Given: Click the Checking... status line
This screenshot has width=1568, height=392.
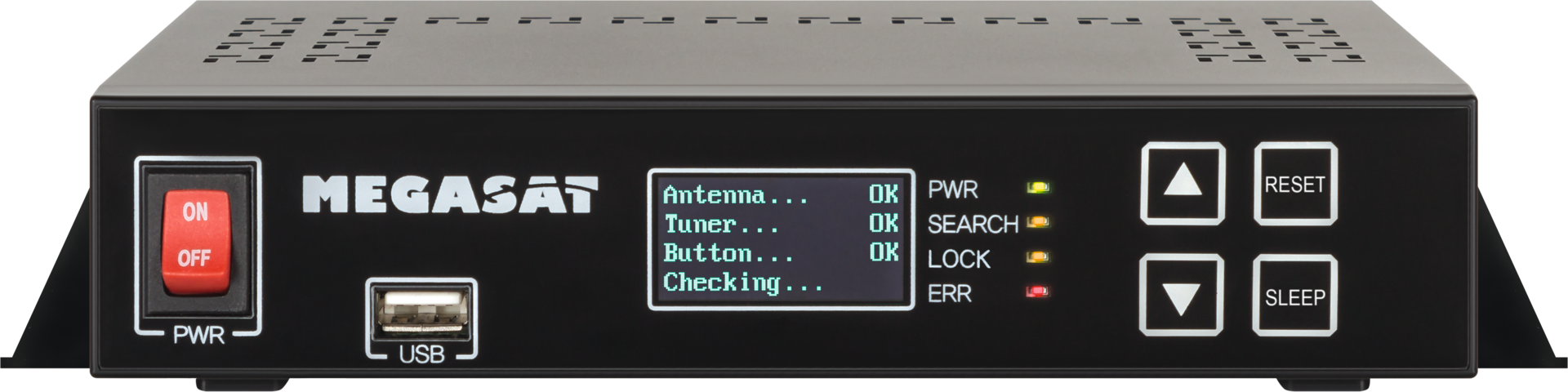Looking at the screenshot, I should click(x=743, y=283).
